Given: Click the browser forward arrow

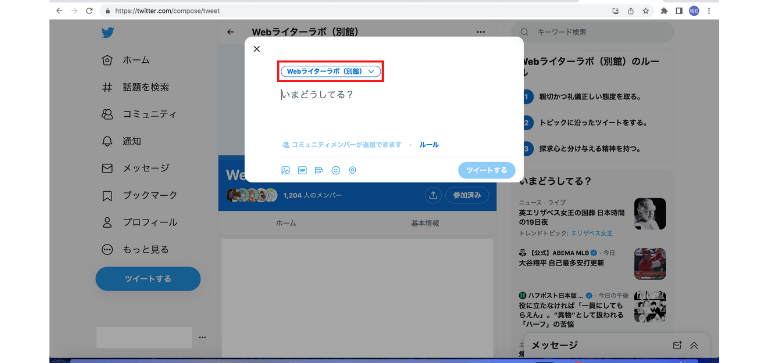Looking at the screenshot, I should point(74,11).
